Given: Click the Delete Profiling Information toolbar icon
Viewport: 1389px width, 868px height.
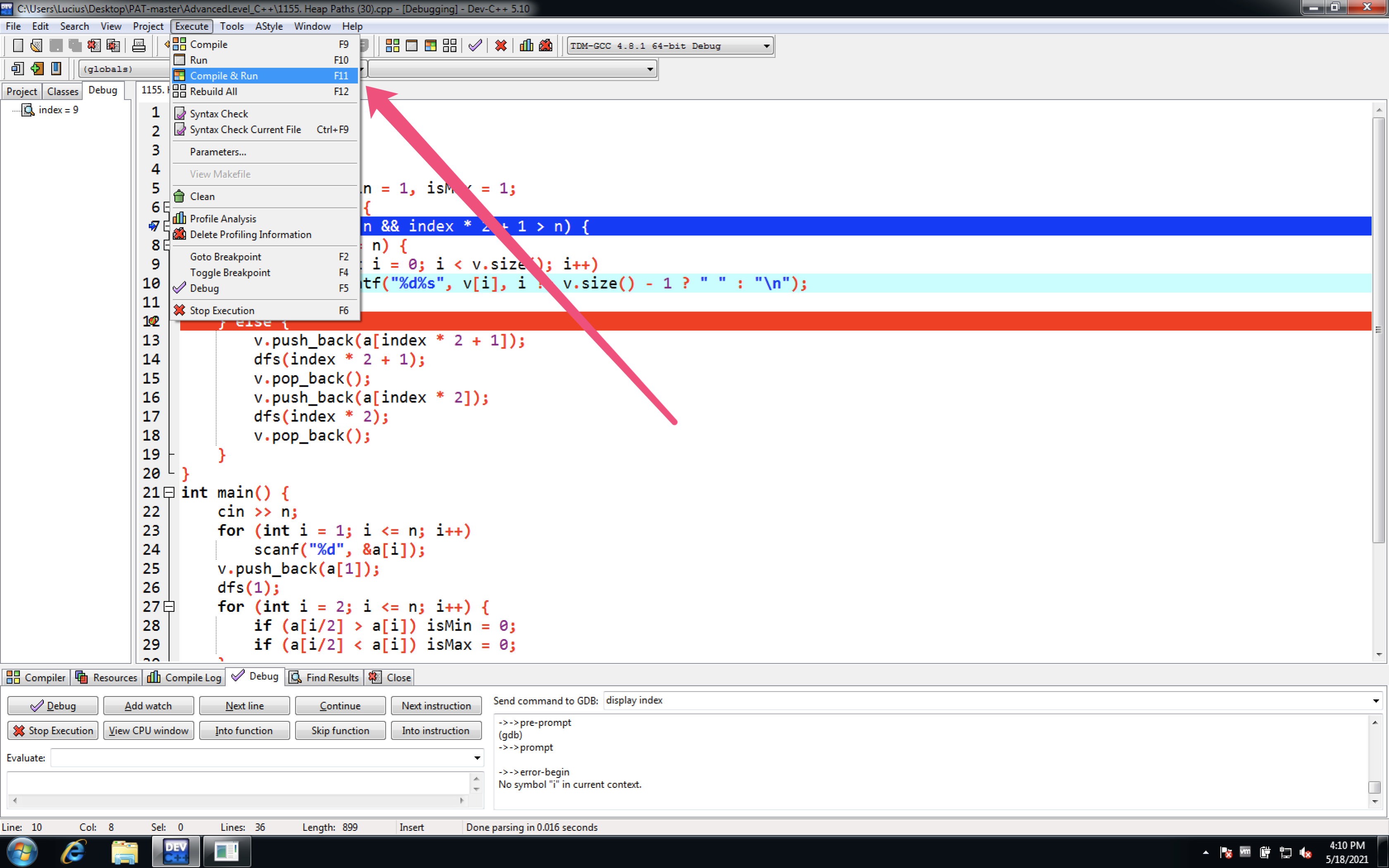Looking at the screenshot, I should coord(546,45).
